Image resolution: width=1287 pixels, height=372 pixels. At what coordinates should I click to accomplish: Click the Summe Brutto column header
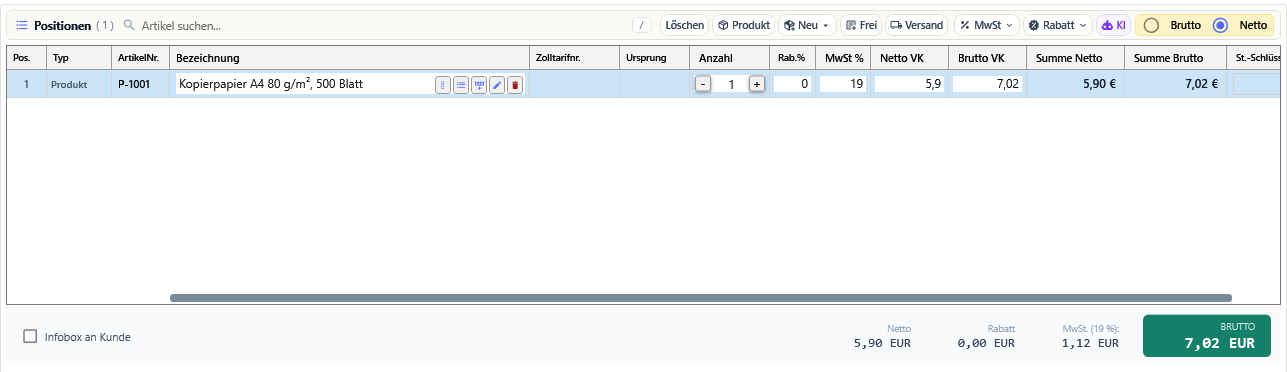[1176, 58]
